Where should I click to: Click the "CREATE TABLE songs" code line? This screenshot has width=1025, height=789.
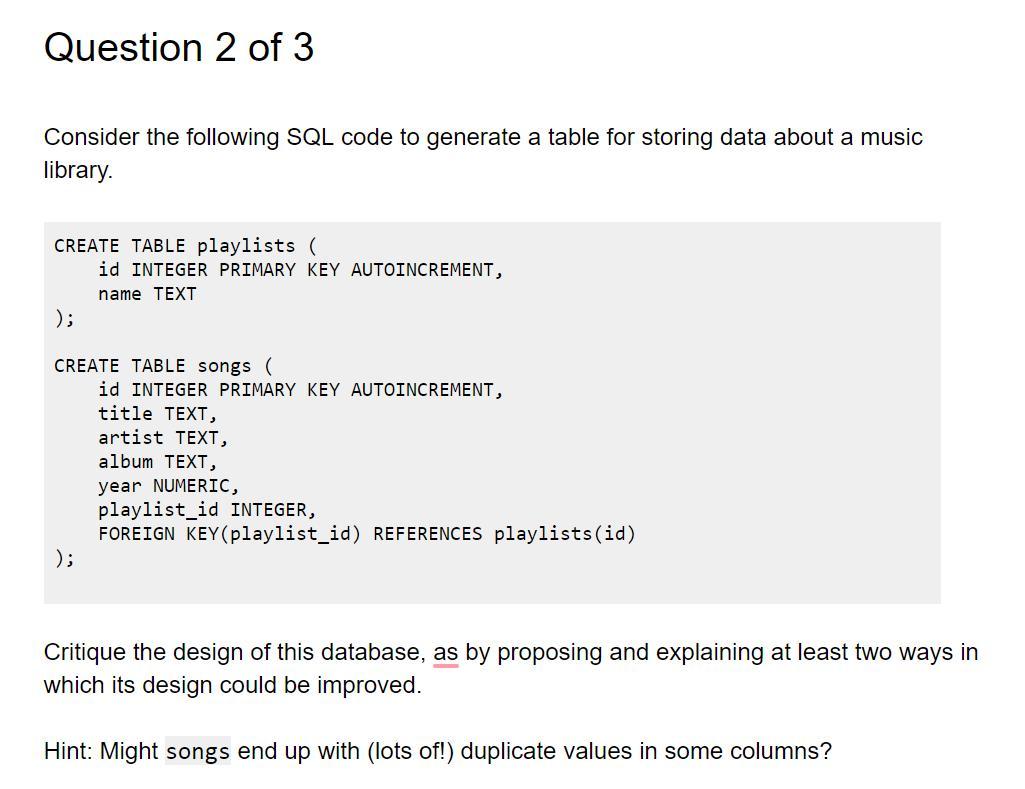click(163, 366)
